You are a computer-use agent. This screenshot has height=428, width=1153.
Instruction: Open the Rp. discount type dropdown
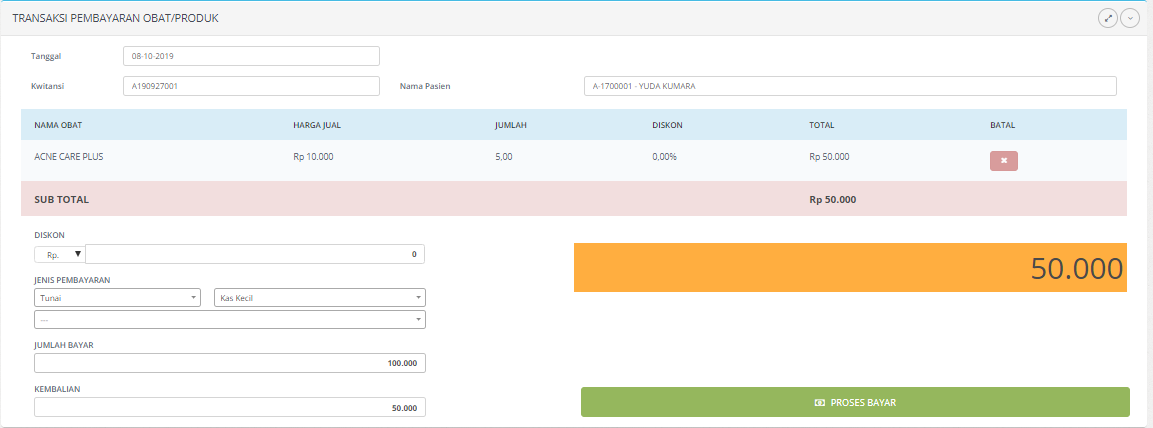pos(60,254)
